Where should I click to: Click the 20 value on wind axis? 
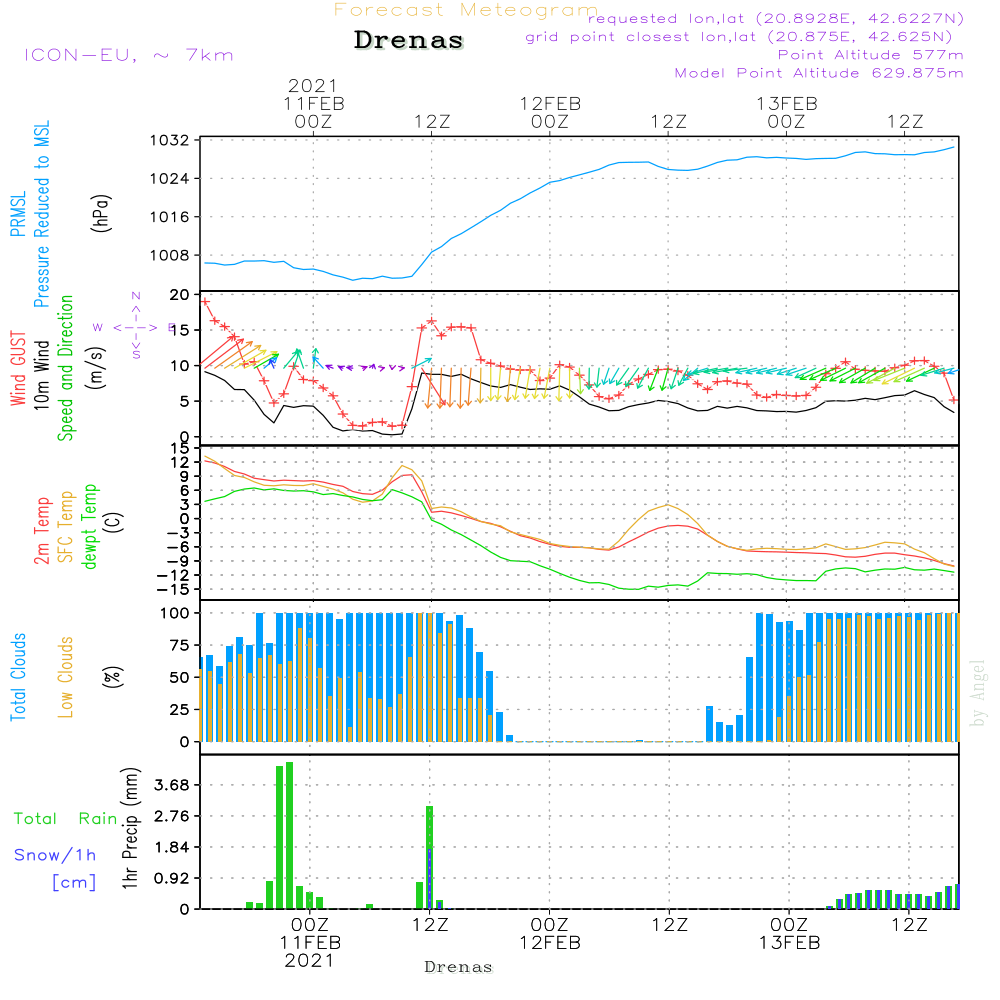(180, 295)
